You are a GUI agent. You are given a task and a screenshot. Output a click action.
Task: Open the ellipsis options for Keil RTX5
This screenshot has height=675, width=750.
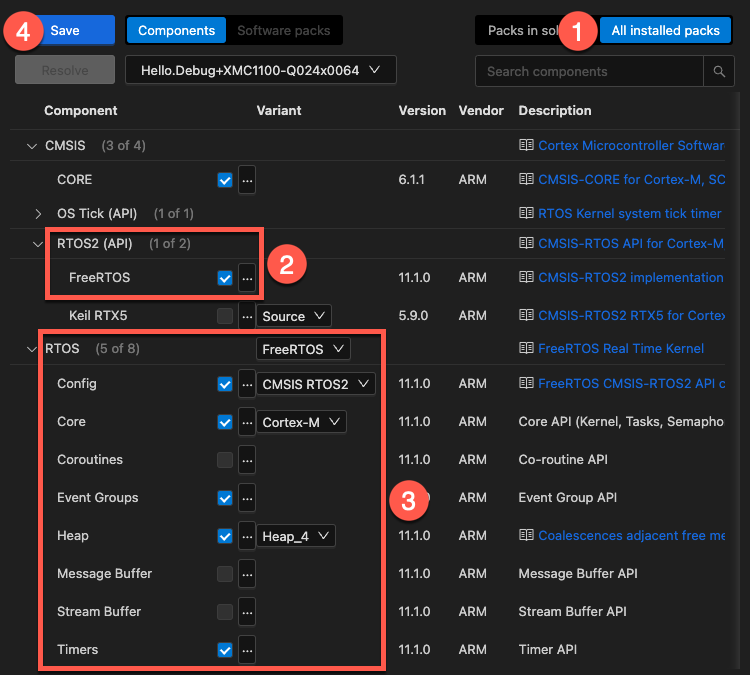pyautogui.click(x=247, y=316)
